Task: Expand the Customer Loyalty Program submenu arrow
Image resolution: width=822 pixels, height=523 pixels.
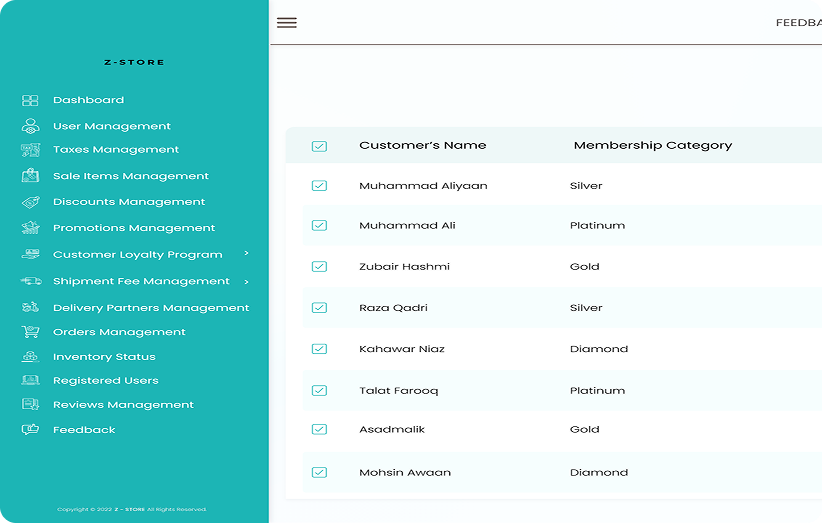Action: [247, 254]
